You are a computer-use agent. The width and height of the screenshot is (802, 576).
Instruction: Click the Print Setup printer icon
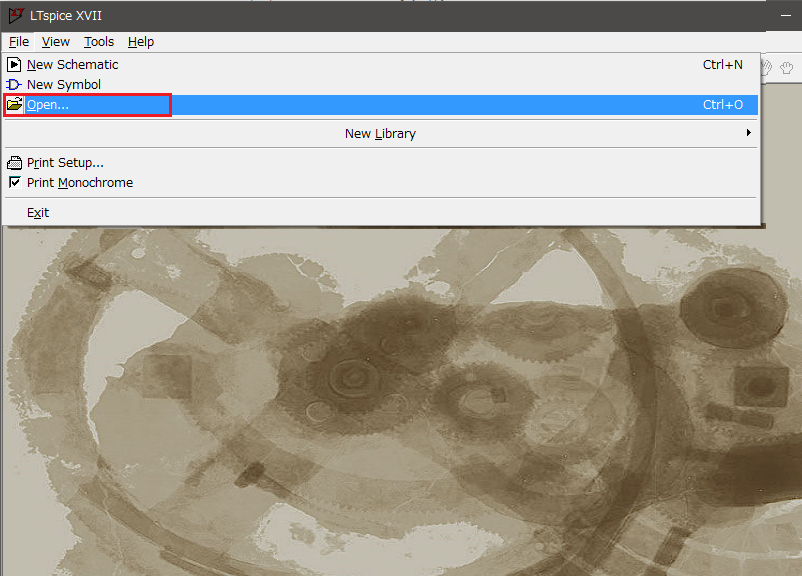14,163
